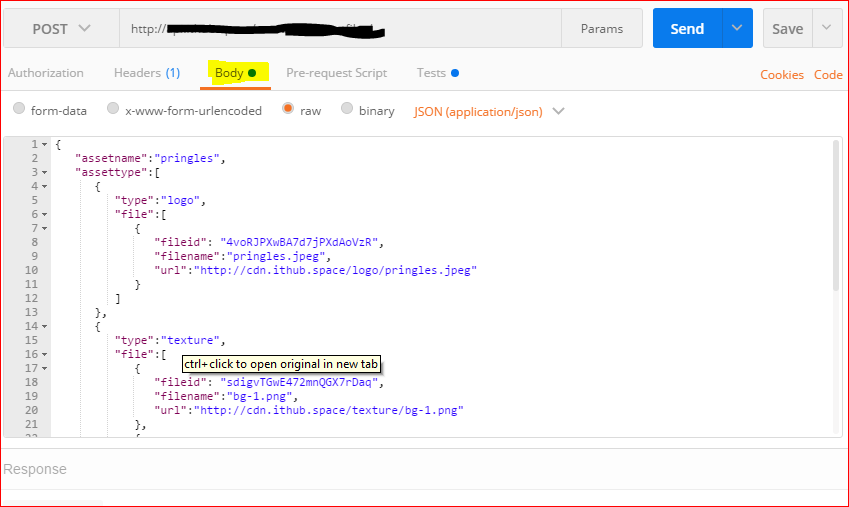The height and width of the screenshot is (507, 849).
Task: Switch to the Headers (1) tab
Action: 147,73
